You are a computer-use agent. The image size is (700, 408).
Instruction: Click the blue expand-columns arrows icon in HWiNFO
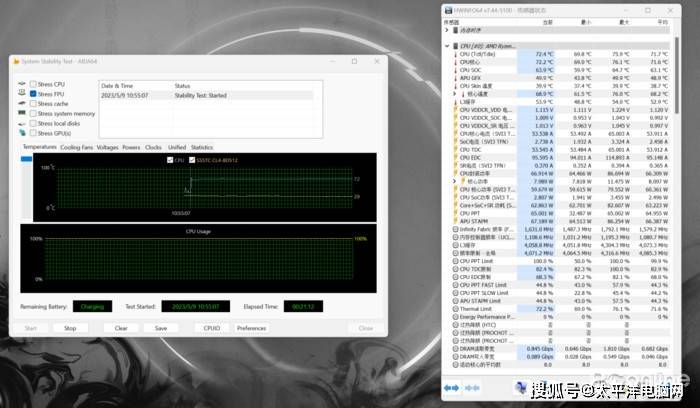pyautogui.click(x=451, y=387)
